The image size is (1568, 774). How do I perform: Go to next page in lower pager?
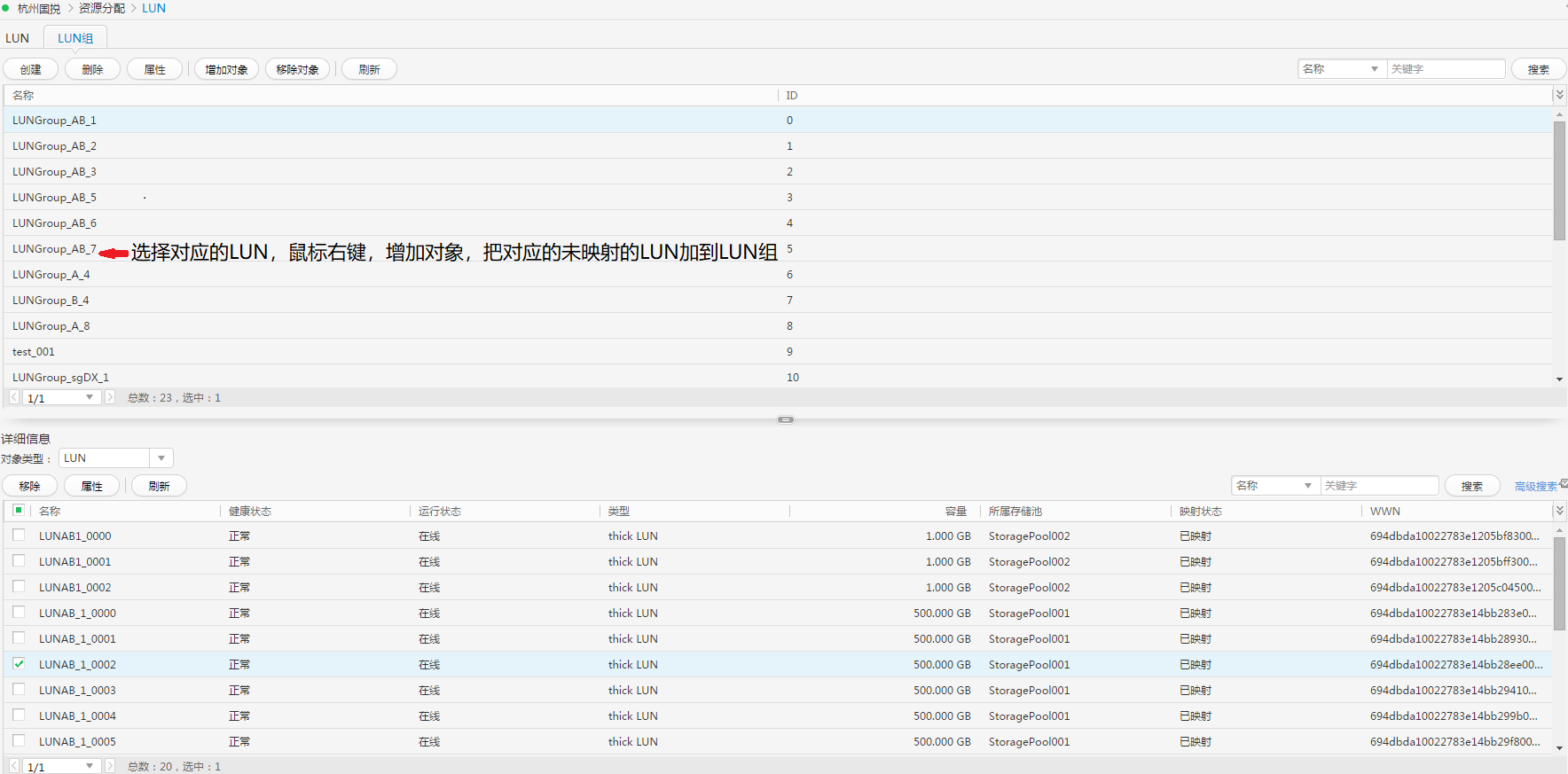coord(110,766)
